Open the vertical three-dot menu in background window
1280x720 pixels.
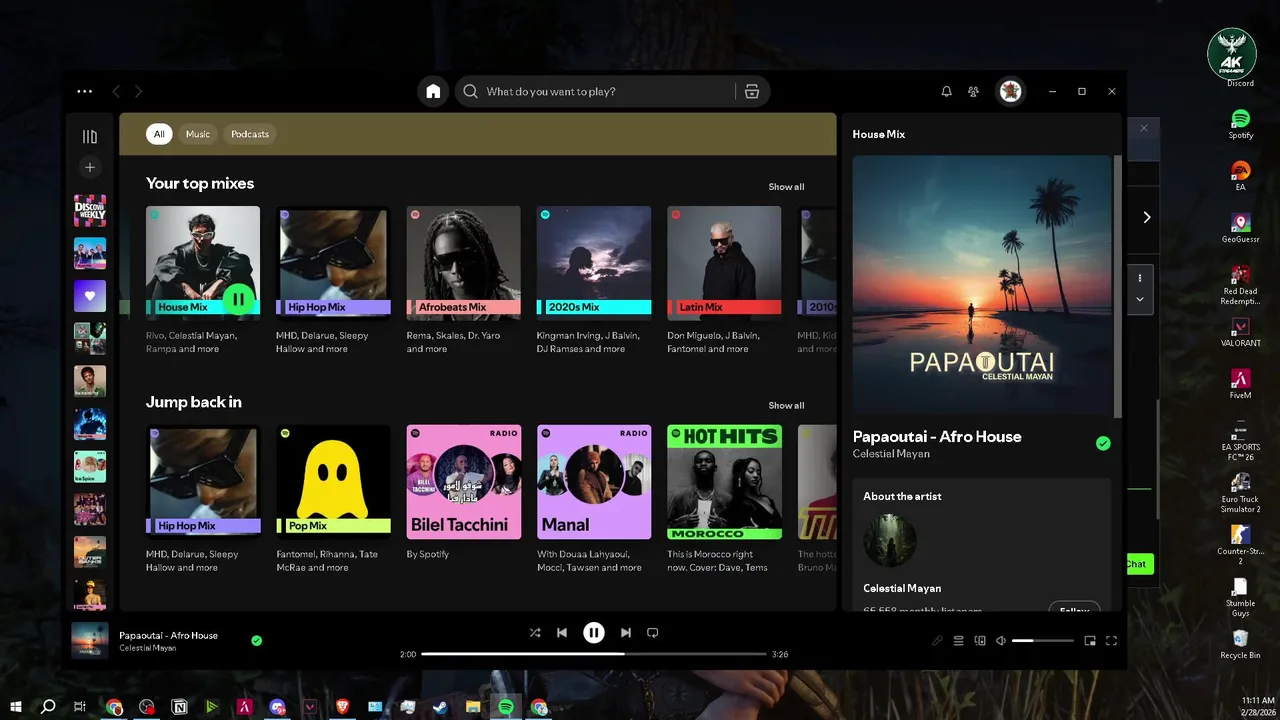(1139, 277)
